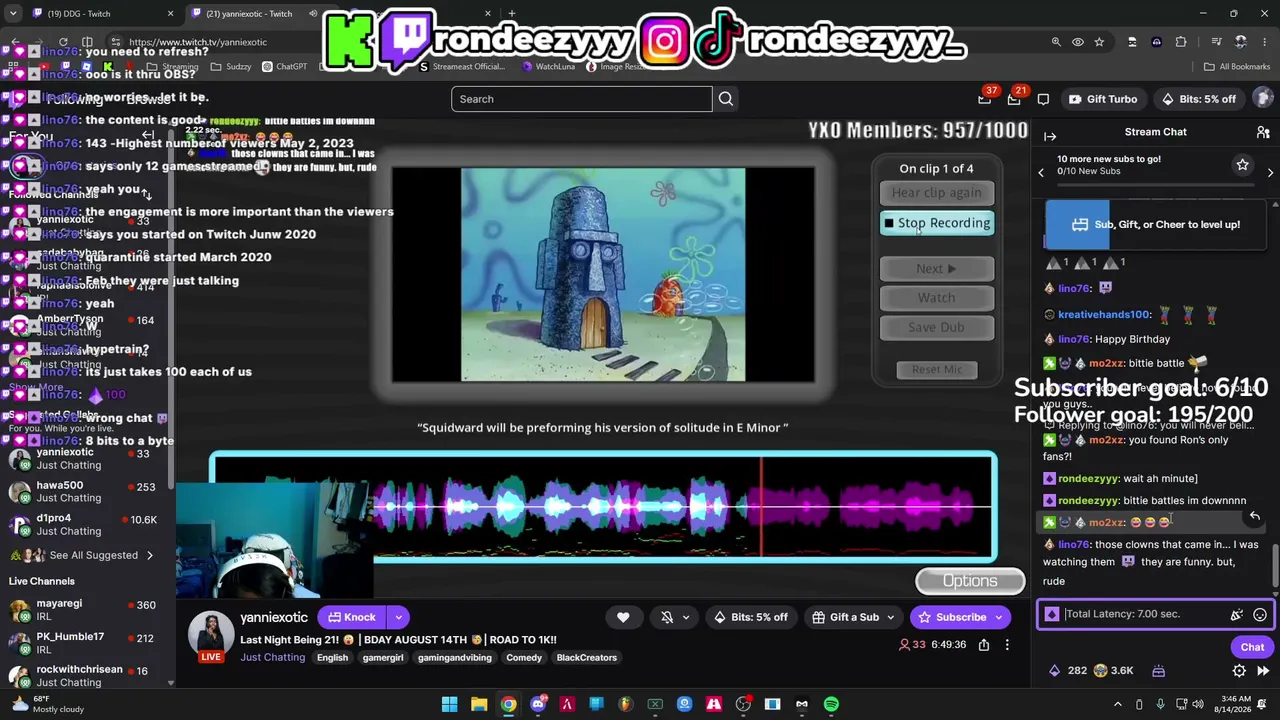Open hawa500 channel in sidebar
Viewport: 1280px width, 720px height.
85,491
